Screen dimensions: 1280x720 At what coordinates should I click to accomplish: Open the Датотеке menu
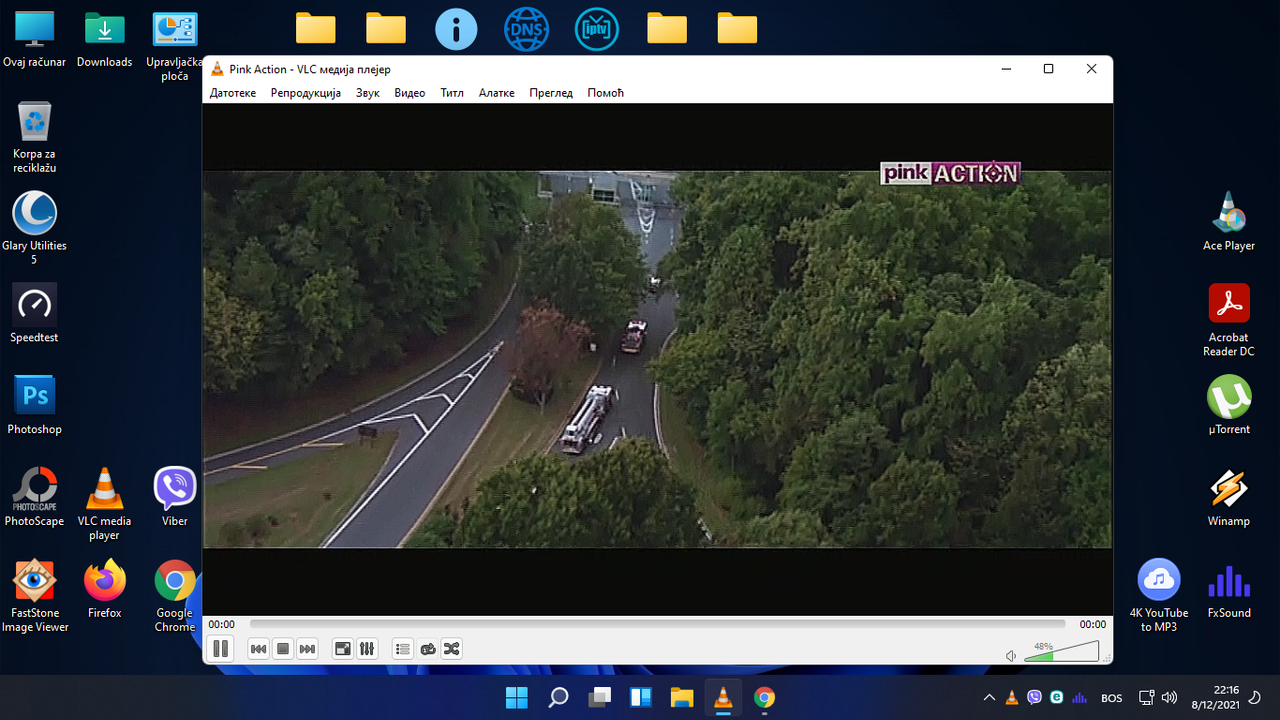(233, 93)
